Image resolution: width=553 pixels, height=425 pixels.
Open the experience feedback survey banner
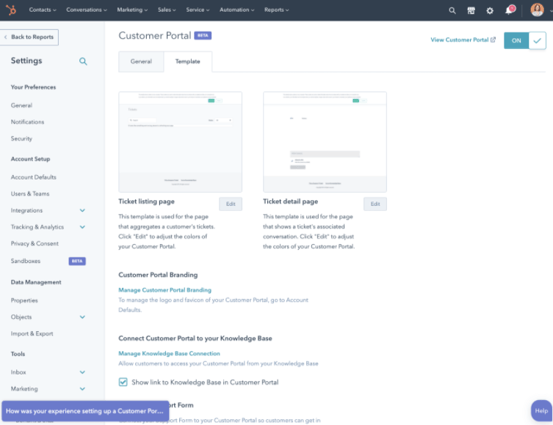[85, 411]
